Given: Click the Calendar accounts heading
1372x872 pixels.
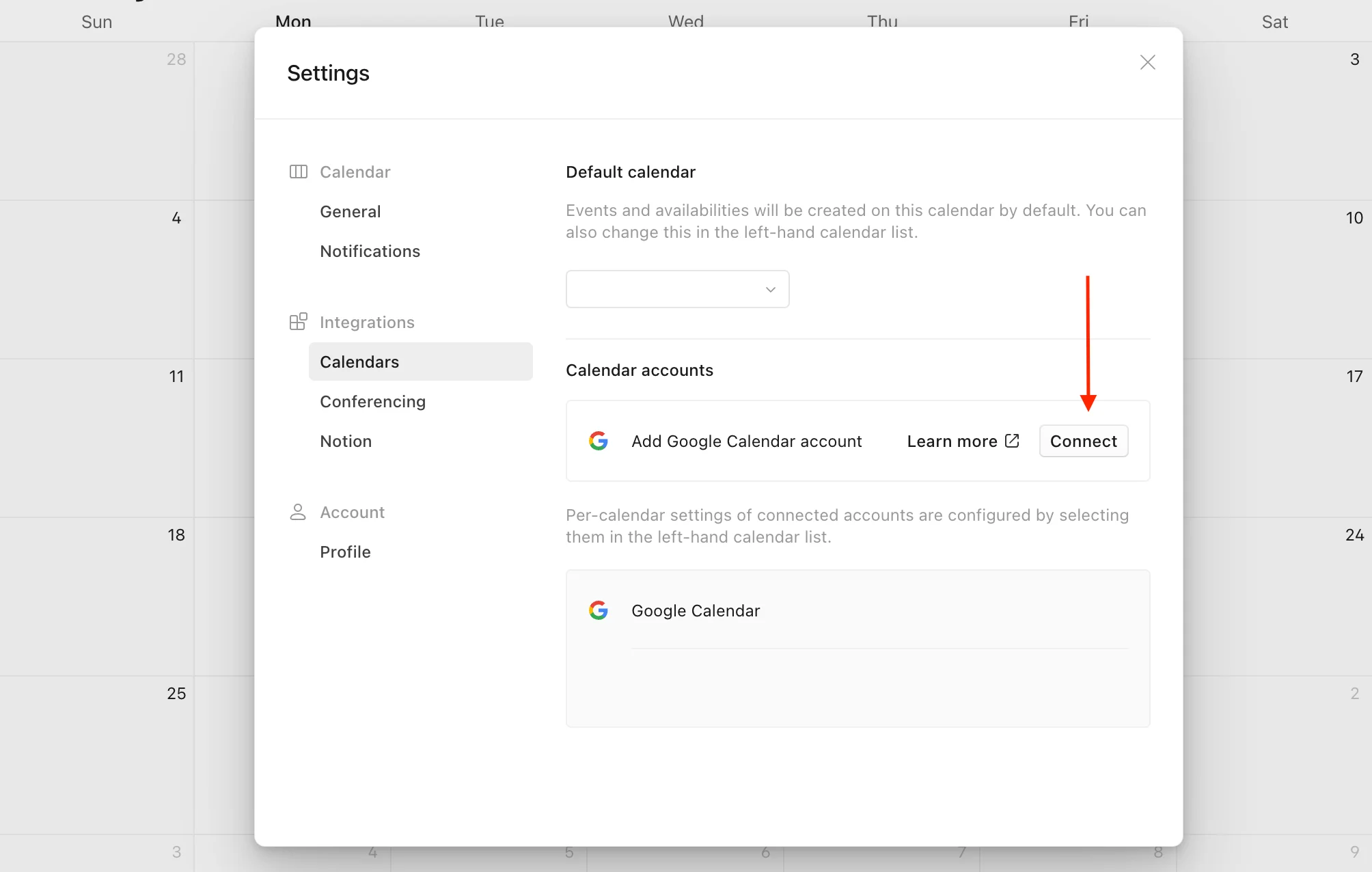Looking at the screenshot, I should [639, 370].
